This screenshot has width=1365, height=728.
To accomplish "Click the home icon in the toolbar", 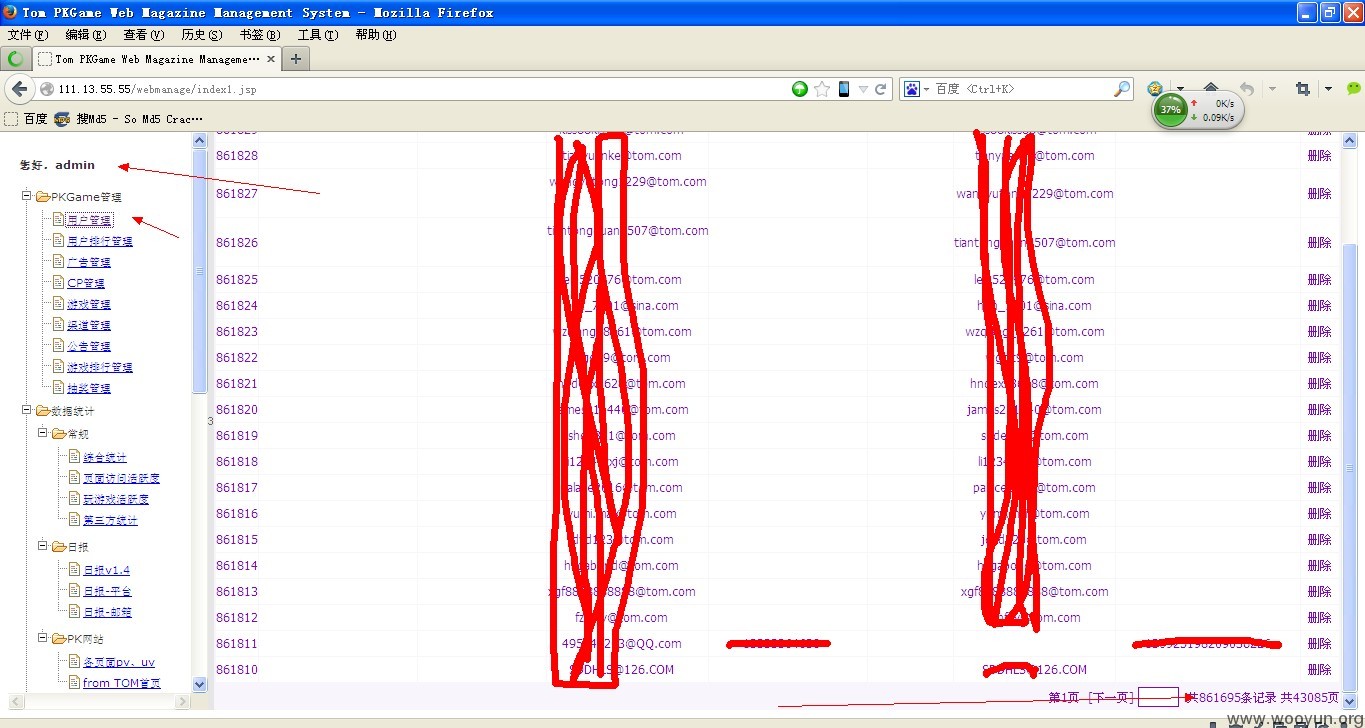I will click(x=1211, y=89).
